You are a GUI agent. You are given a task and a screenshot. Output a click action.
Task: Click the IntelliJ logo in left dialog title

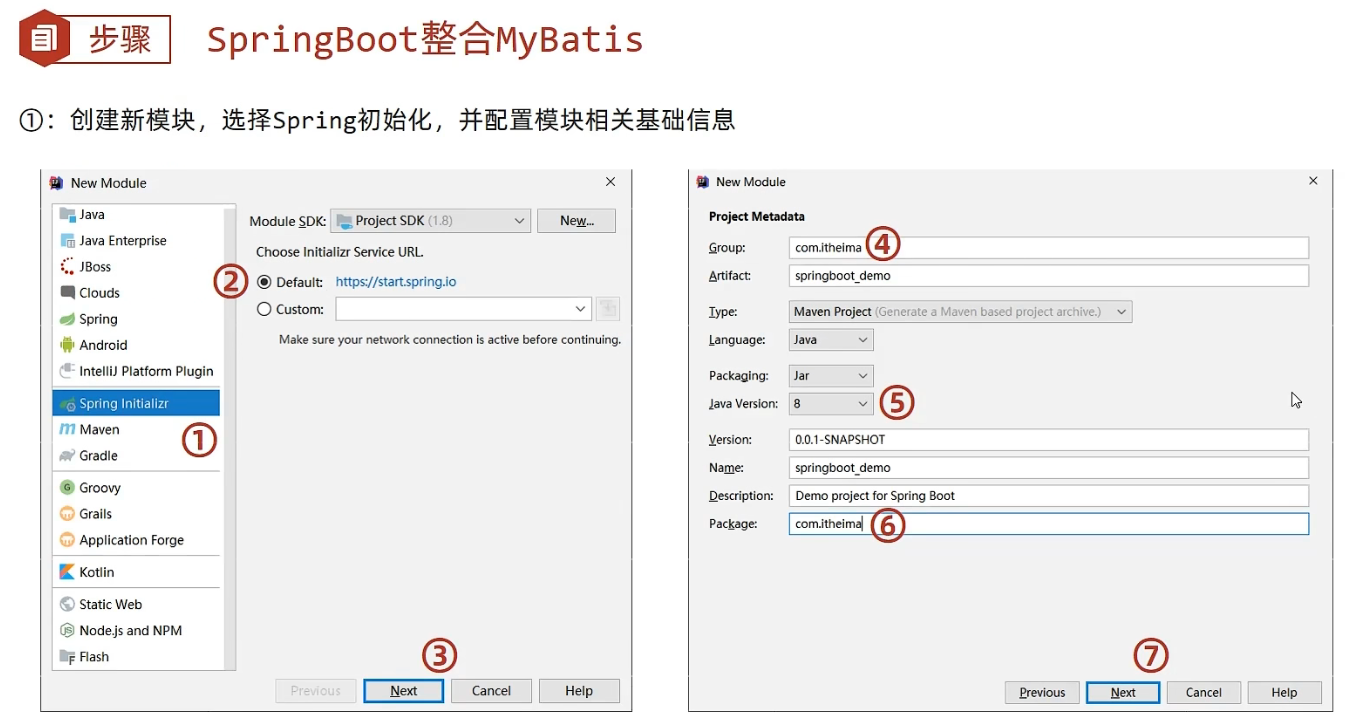[56, 183]
